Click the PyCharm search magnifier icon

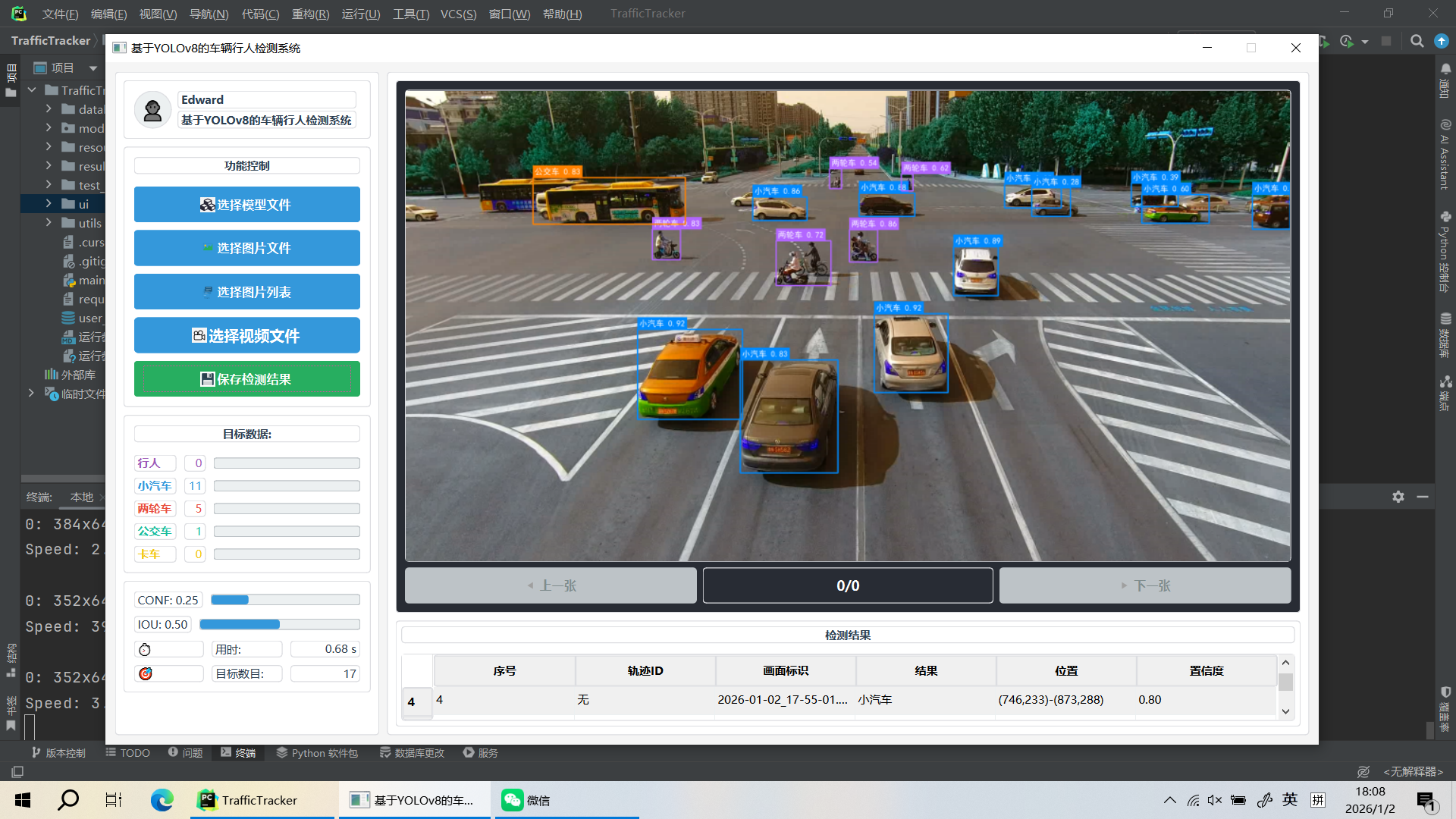pyautogui.click(x=1417, y=42)
